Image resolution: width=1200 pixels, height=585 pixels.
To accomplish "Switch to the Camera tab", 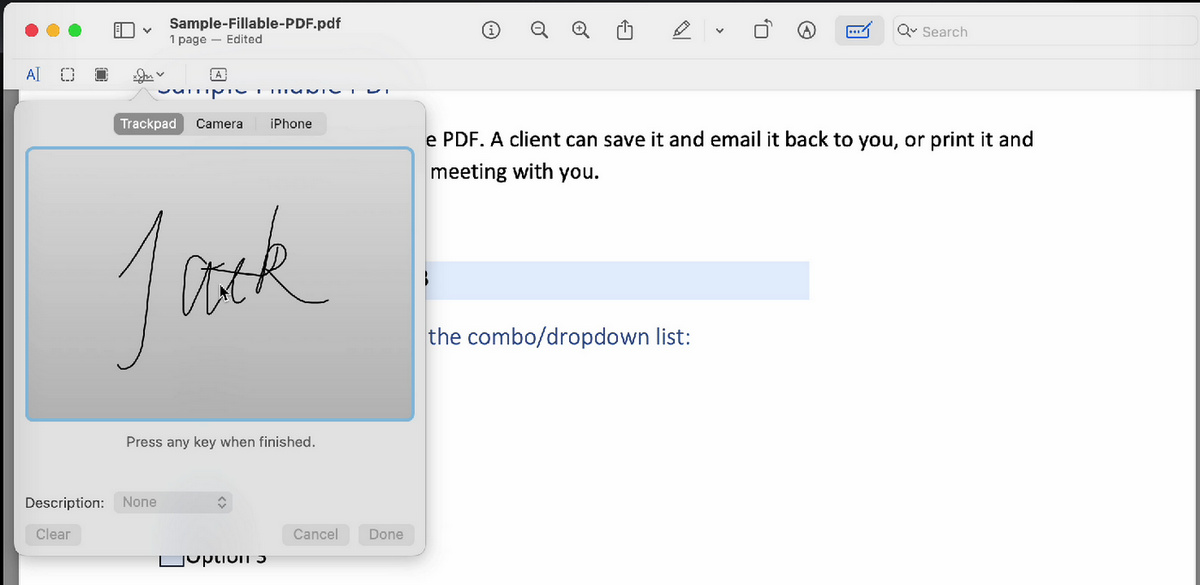I will pos(219,124).
